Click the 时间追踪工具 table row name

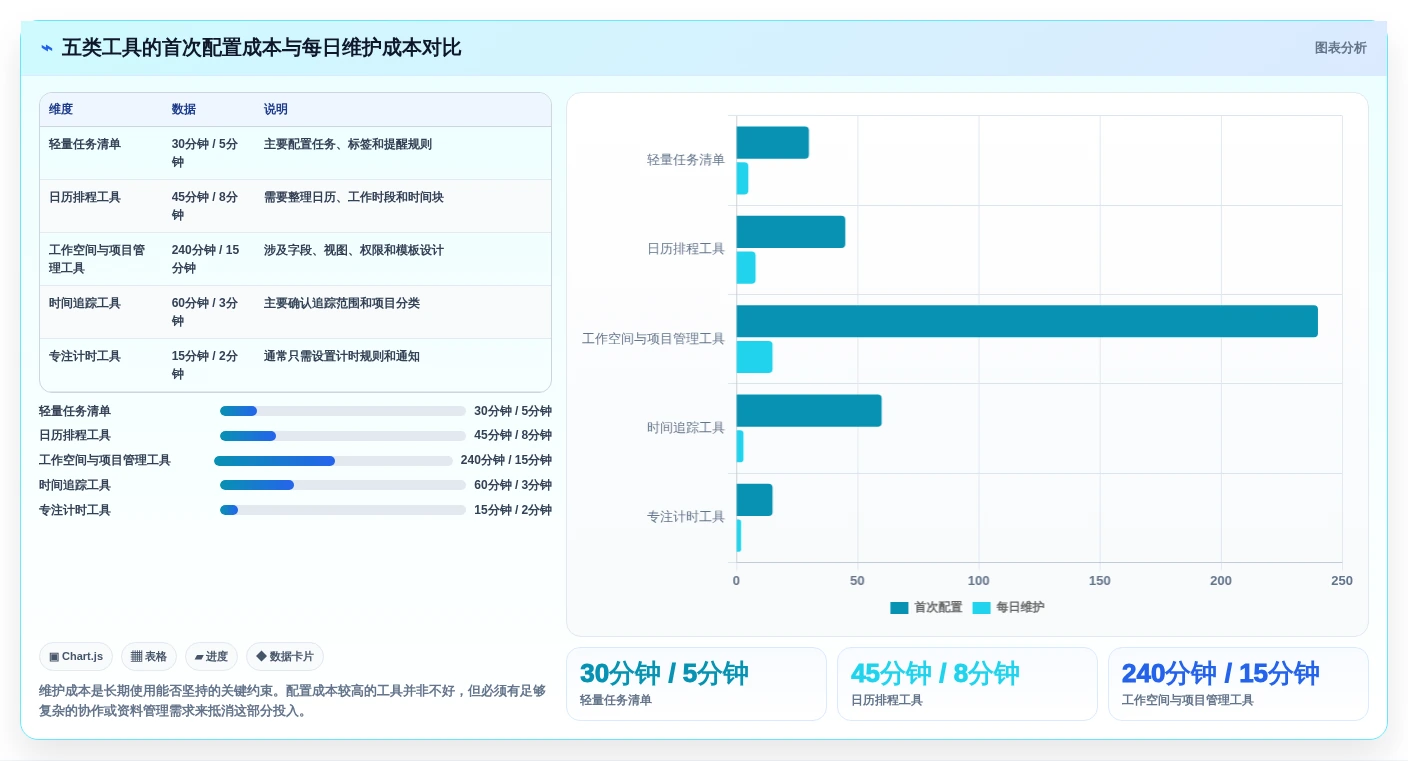[85, 303]
